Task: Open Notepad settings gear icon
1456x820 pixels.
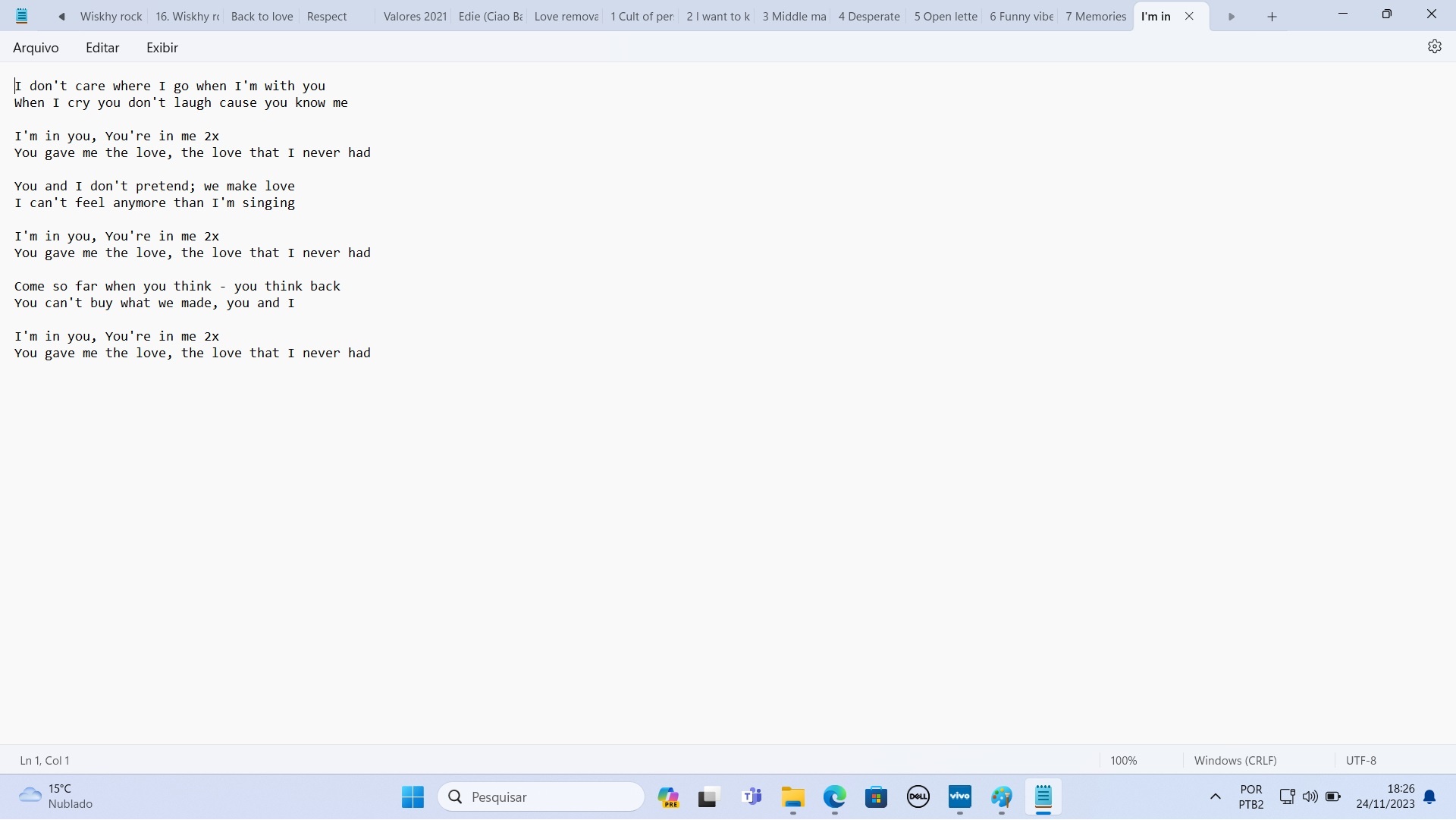Action: [x=1434, y=47]
